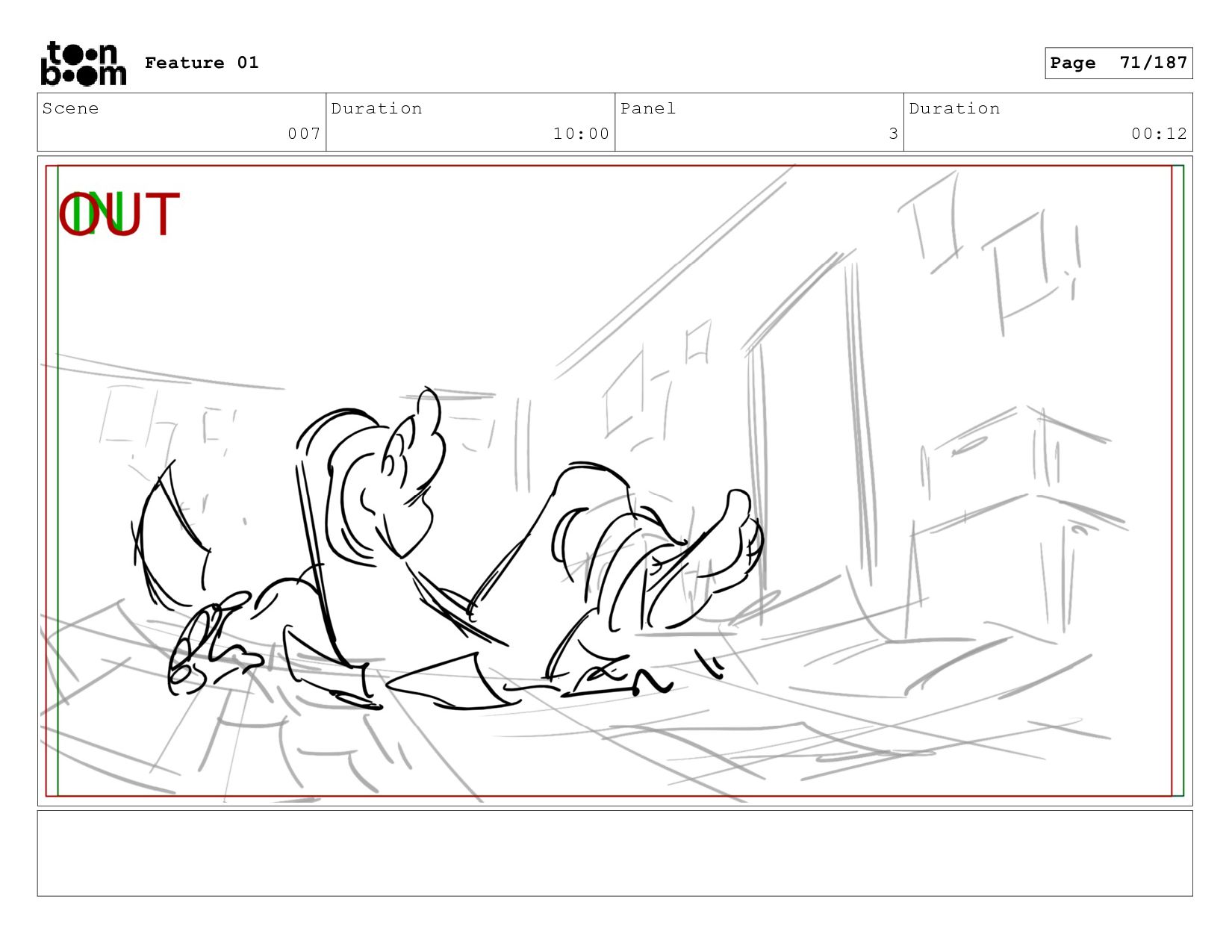Click the Toon Boom logo
Image resolution: width=1232 pixels, height=952 pixels.
[83, 63]
